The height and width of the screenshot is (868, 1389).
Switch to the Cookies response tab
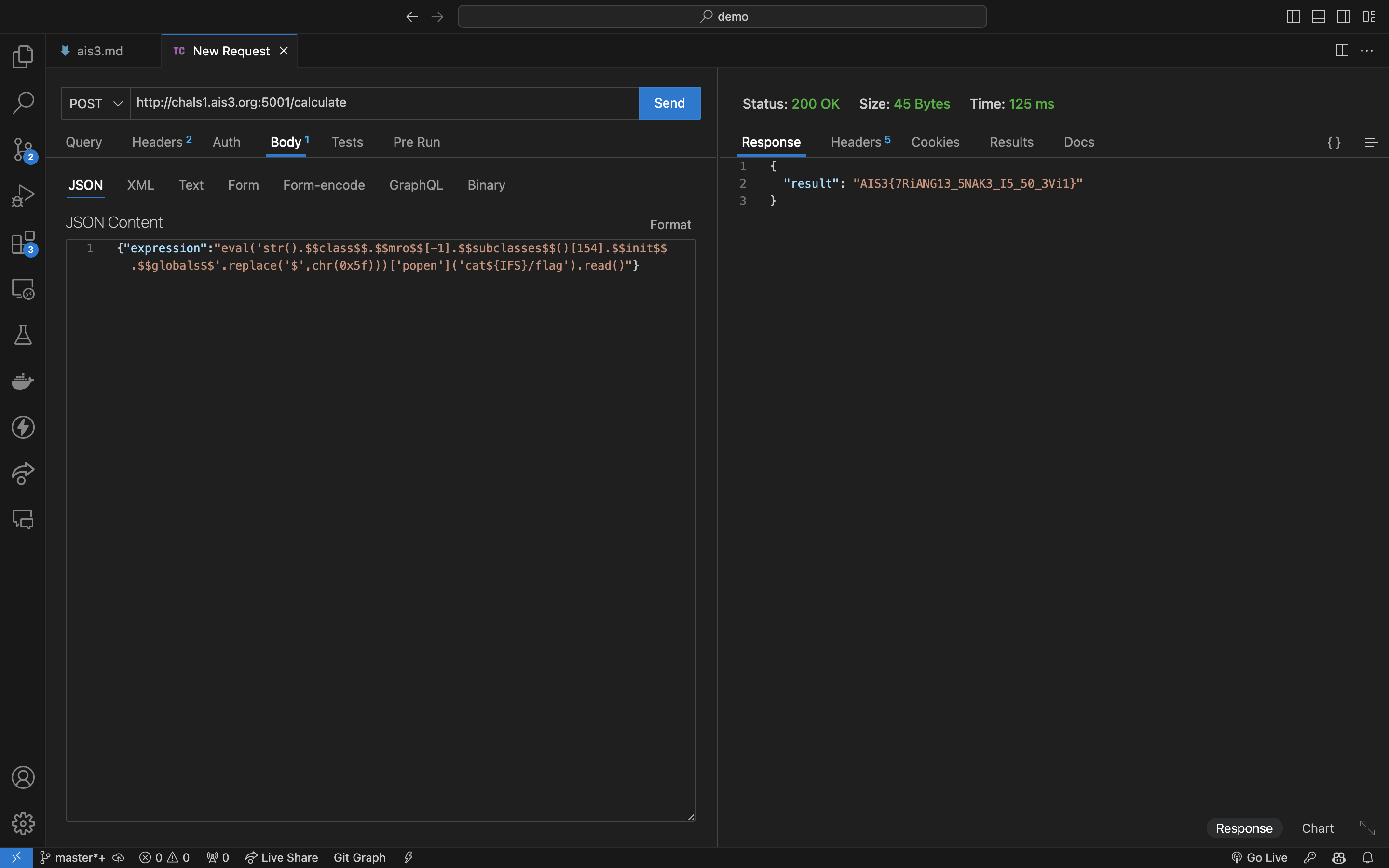[935, 142]
